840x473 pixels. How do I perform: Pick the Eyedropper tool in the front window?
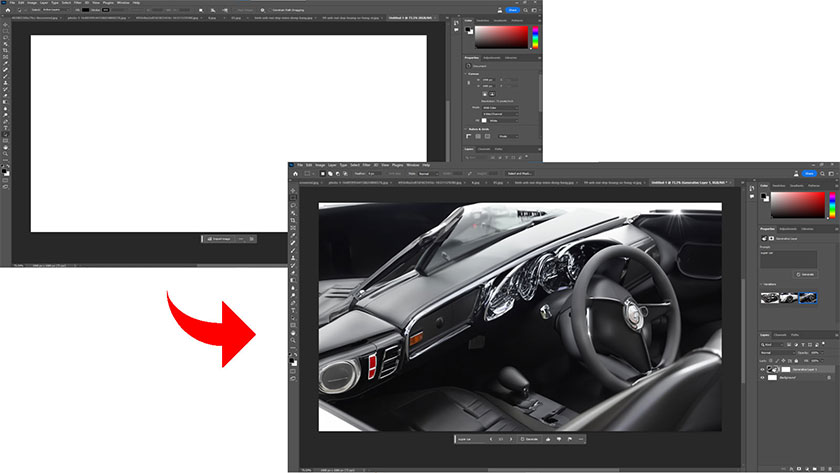293,236
